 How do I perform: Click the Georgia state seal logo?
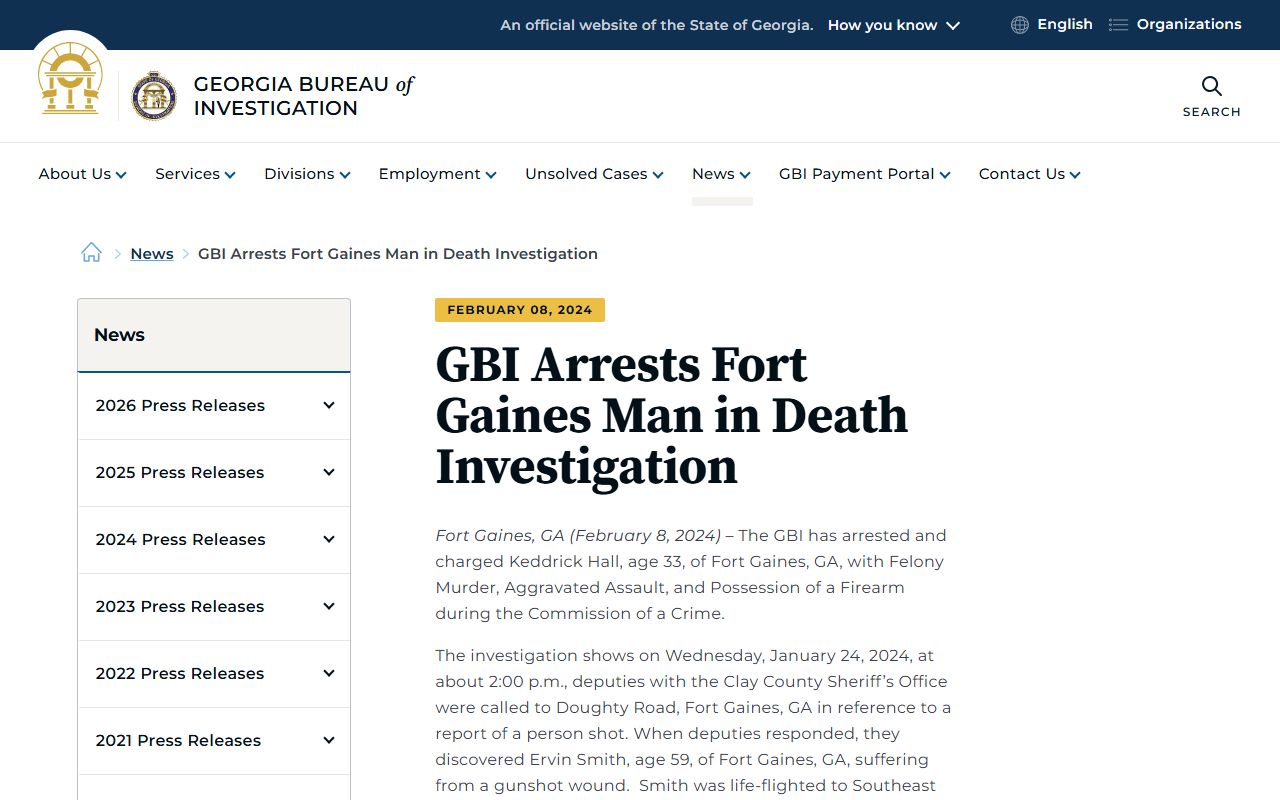click(x=70, y=78)
